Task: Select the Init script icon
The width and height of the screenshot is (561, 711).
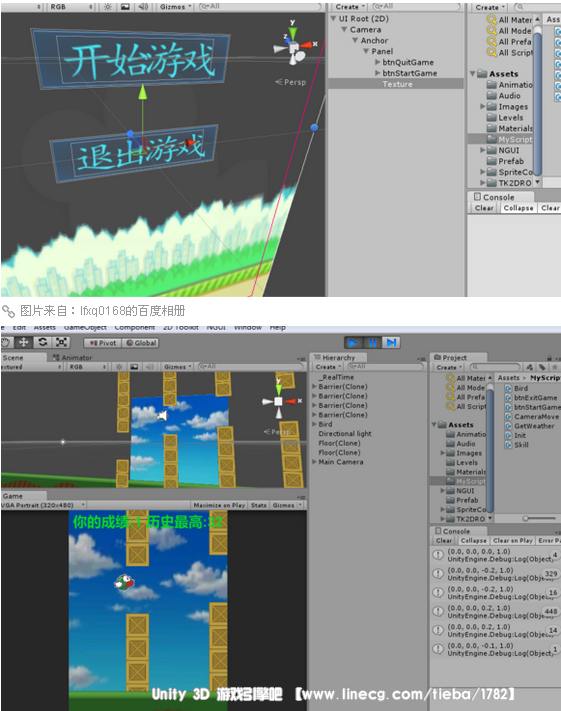Action: pos(508,435)
